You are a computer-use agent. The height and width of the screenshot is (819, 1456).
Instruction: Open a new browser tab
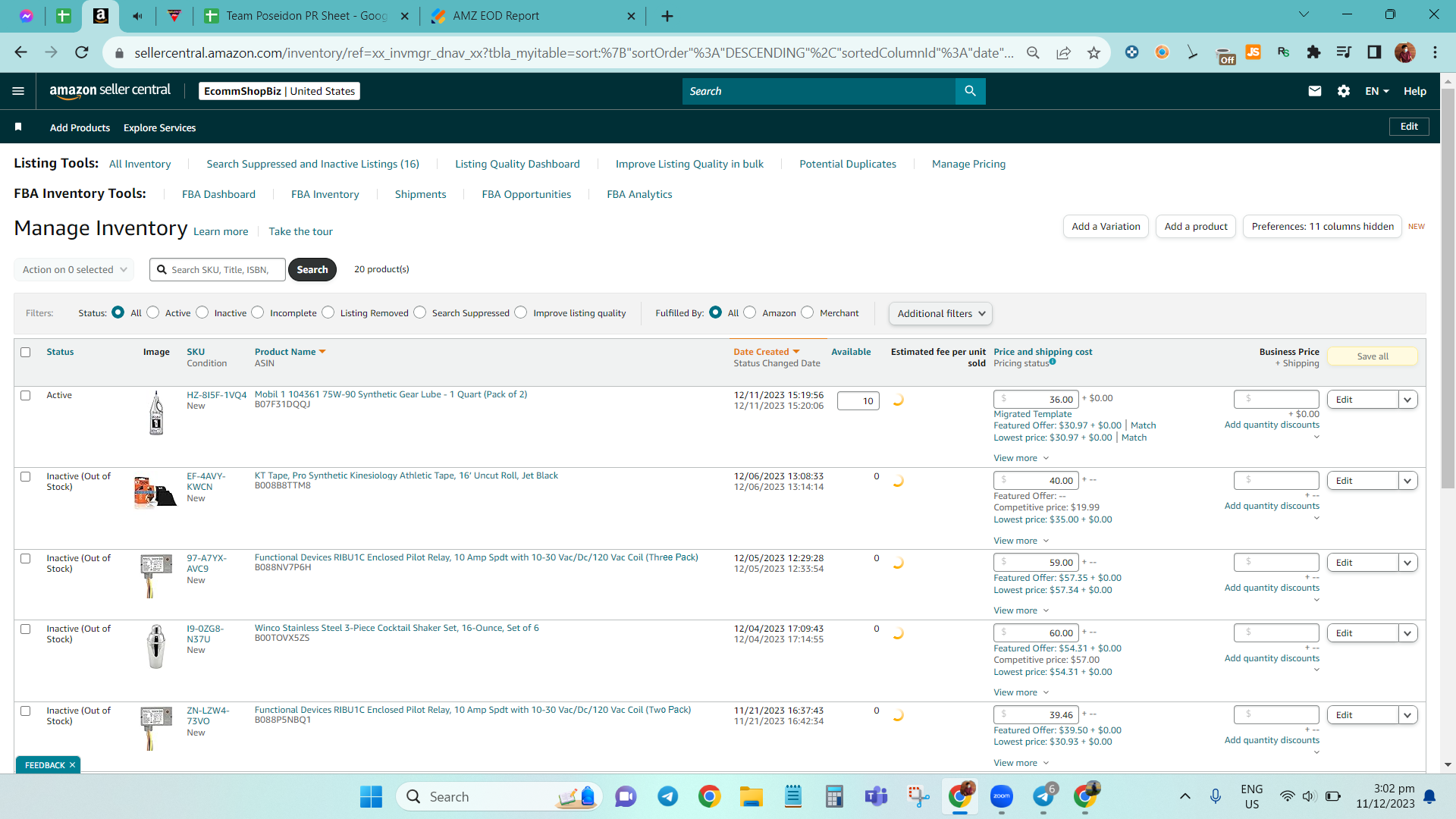pyautogui.click(x=667, y=16)
